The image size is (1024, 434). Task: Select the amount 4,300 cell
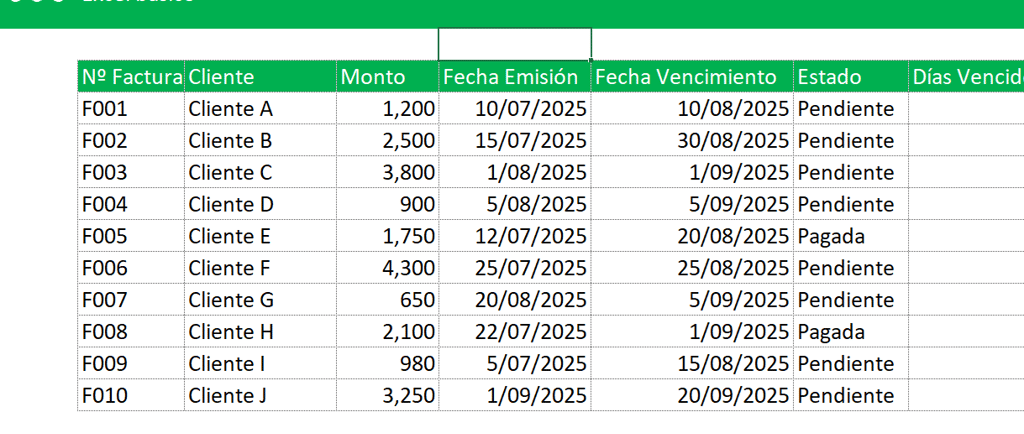(x=387, y=269)
